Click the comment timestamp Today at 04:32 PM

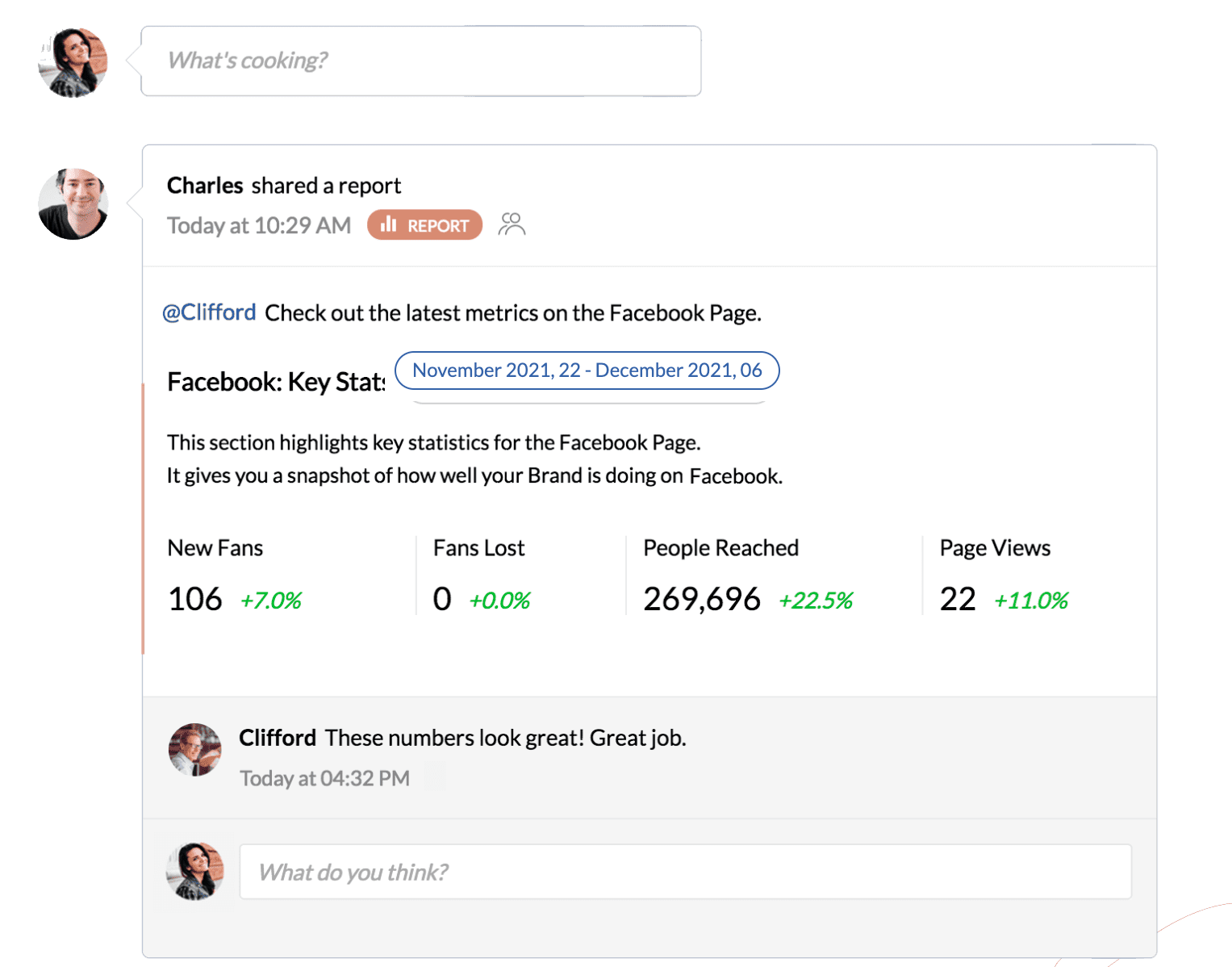point(324,778)
